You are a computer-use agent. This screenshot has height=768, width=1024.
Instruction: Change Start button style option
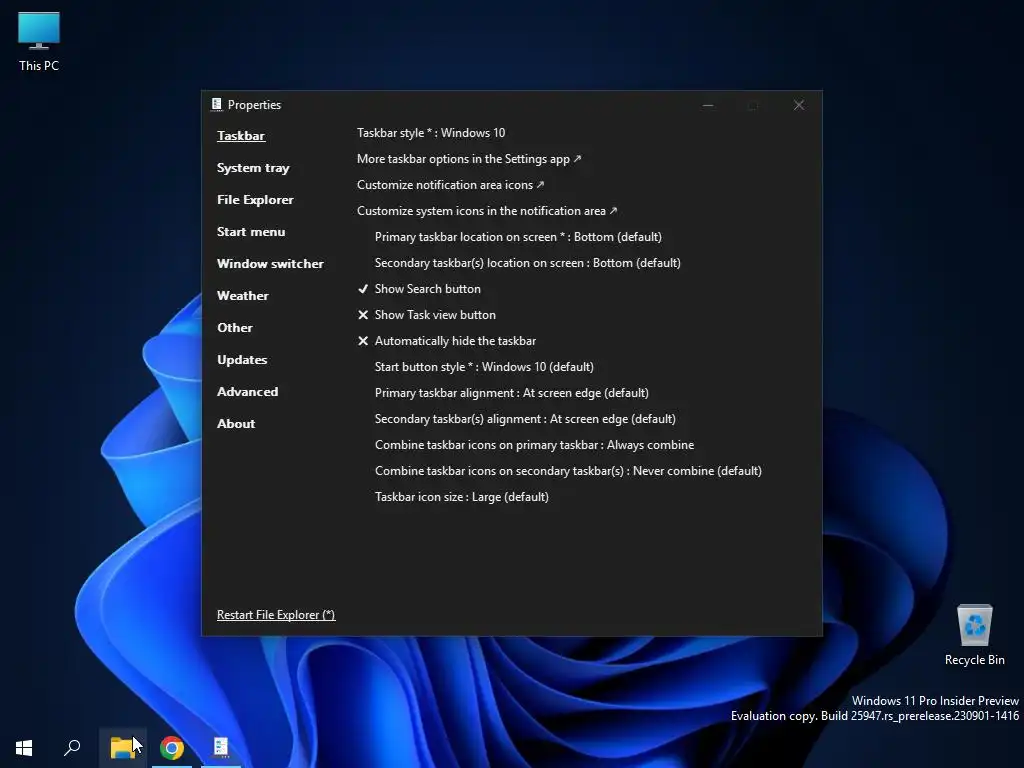[x=484, y=366]
